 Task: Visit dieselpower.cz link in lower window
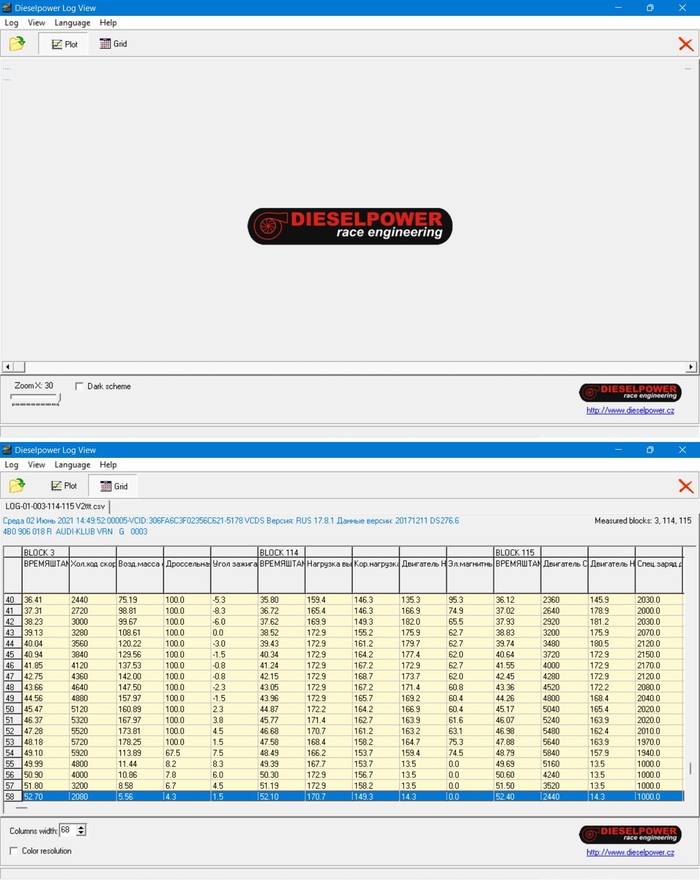click(630, 852)
